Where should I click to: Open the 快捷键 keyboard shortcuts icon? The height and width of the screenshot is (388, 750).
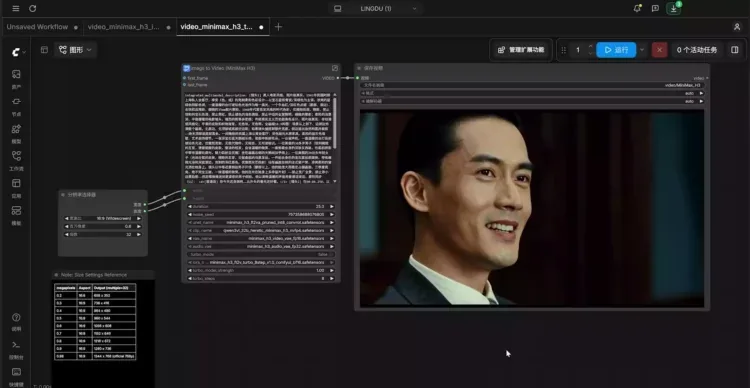16,377
